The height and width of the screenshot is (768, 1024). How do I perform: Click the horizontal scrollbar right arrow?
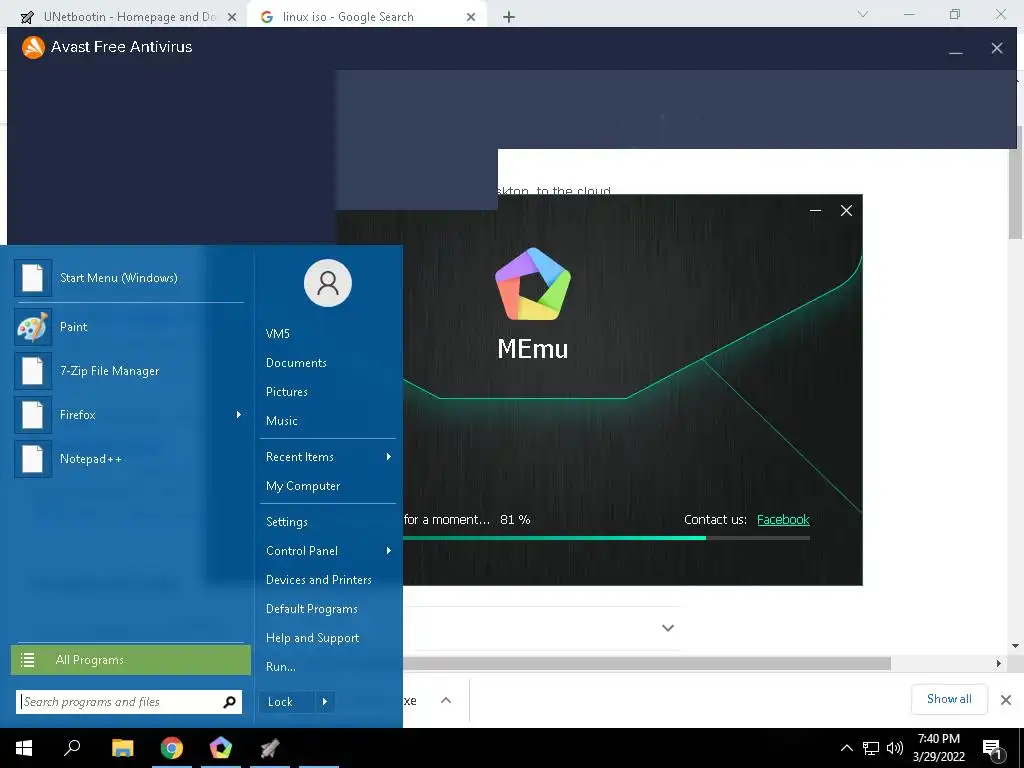(998, 664)
